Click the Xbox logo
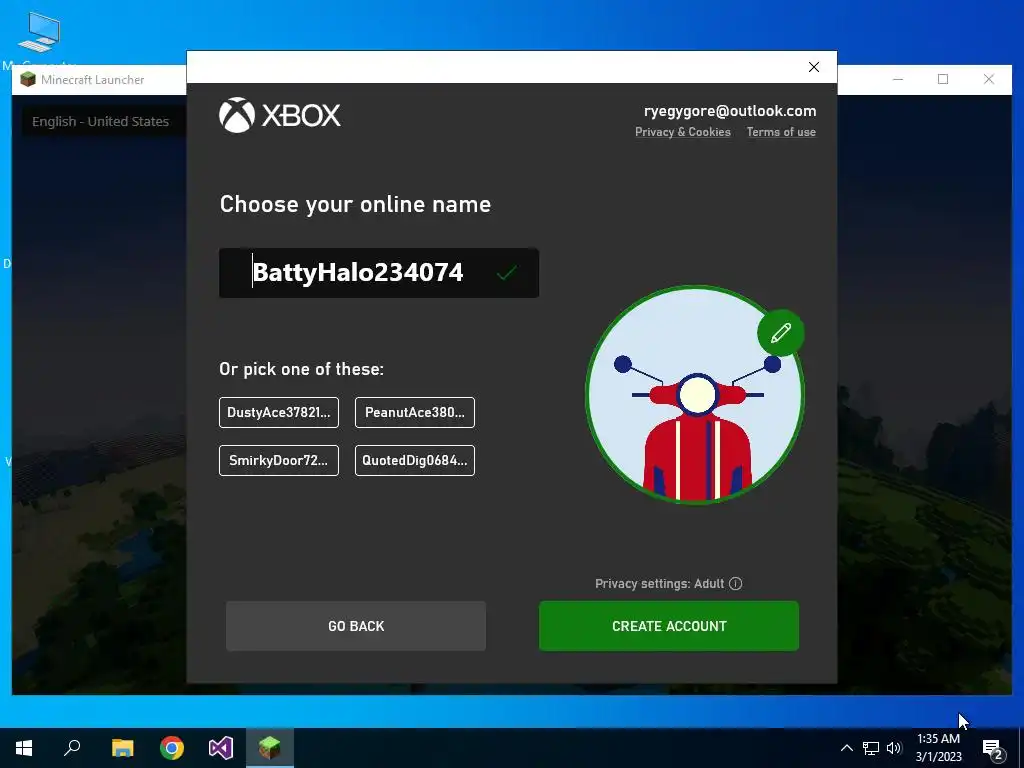Image resolution: width=1024 pixels, height=768 pixels. (x=280, y=115)
